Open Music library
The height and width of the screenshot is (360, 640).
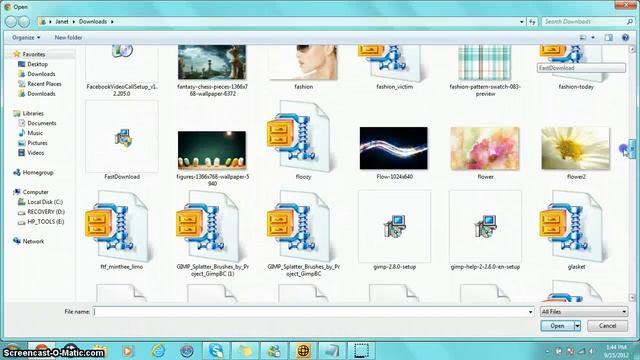35,133
